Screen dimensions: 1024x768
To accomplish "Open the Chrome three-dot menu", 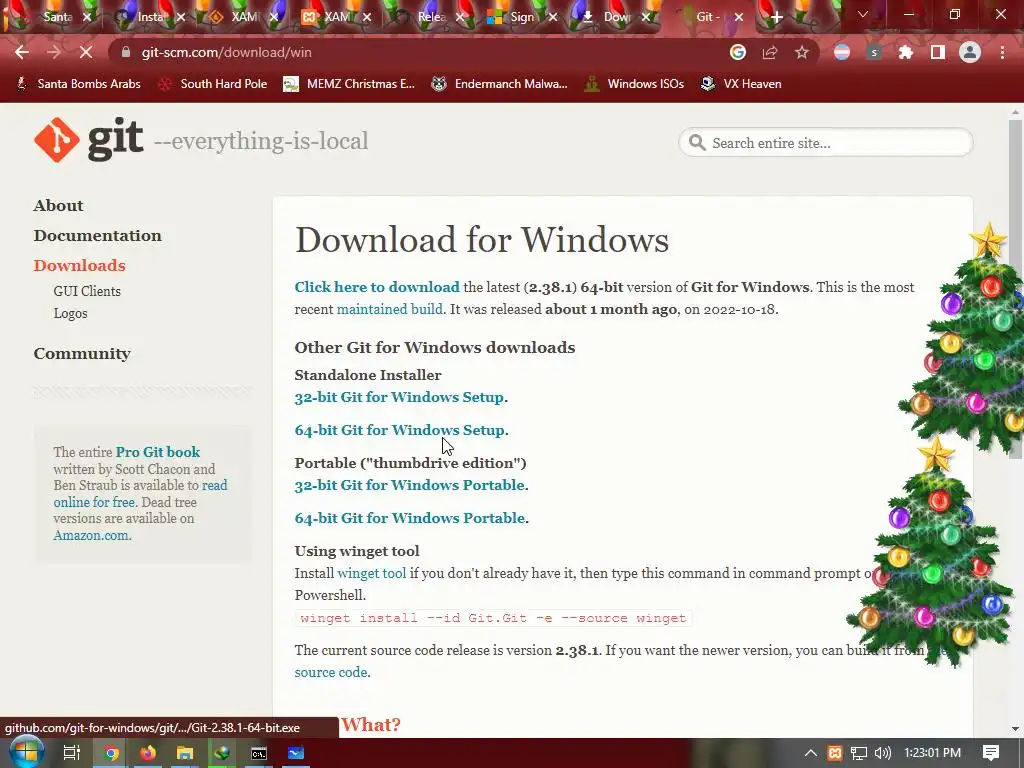I will [x=1002, y=52].
